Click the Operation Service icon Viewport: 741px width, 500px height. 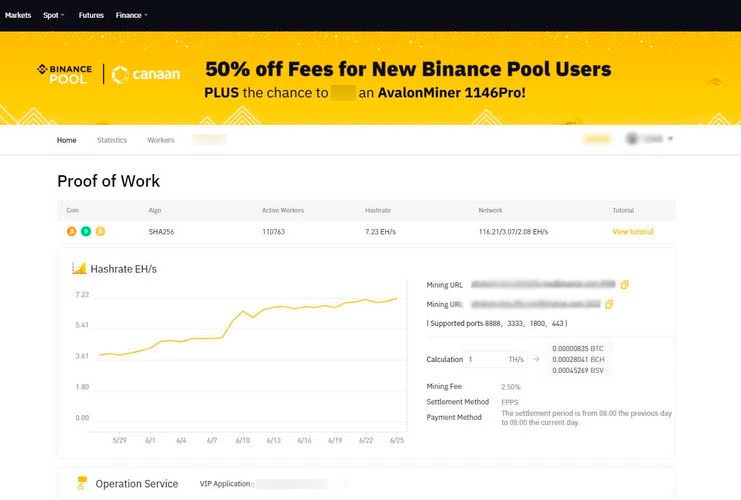coord(83,484)
